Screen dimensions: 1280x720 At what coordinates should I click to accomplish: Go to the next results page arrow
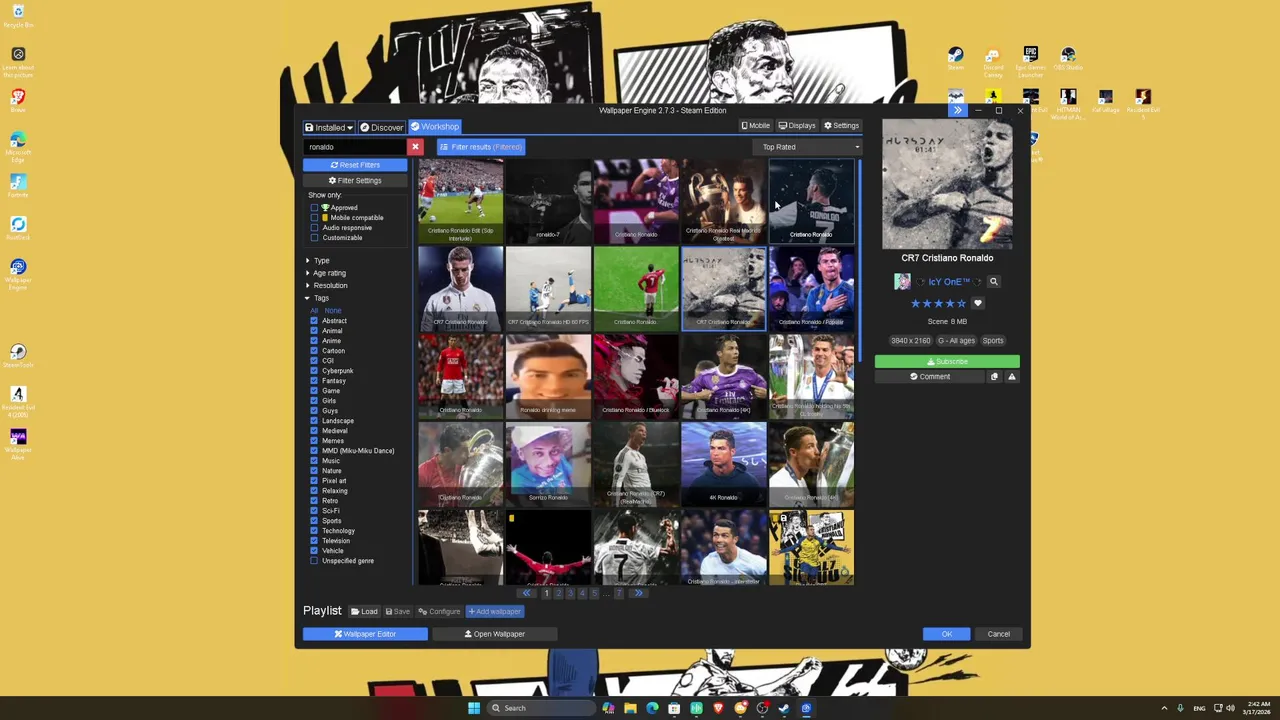click(x=638, y=593)
